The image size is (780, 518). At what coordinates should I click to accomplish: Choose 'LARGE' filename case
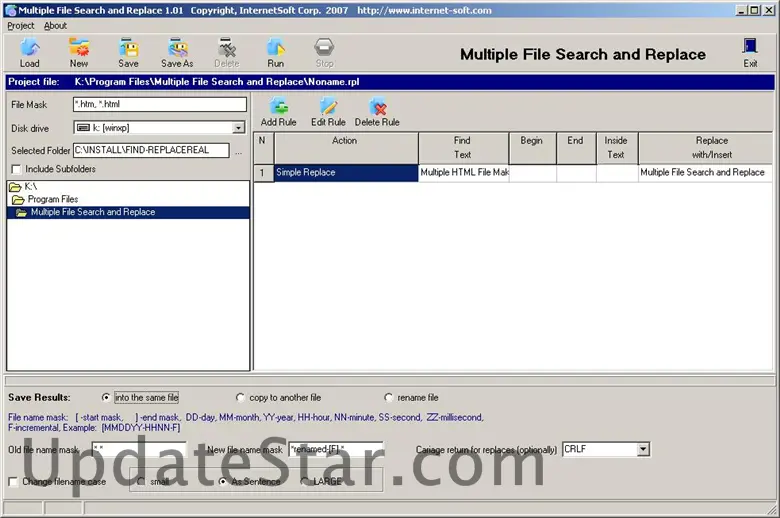tap(305, 482)
